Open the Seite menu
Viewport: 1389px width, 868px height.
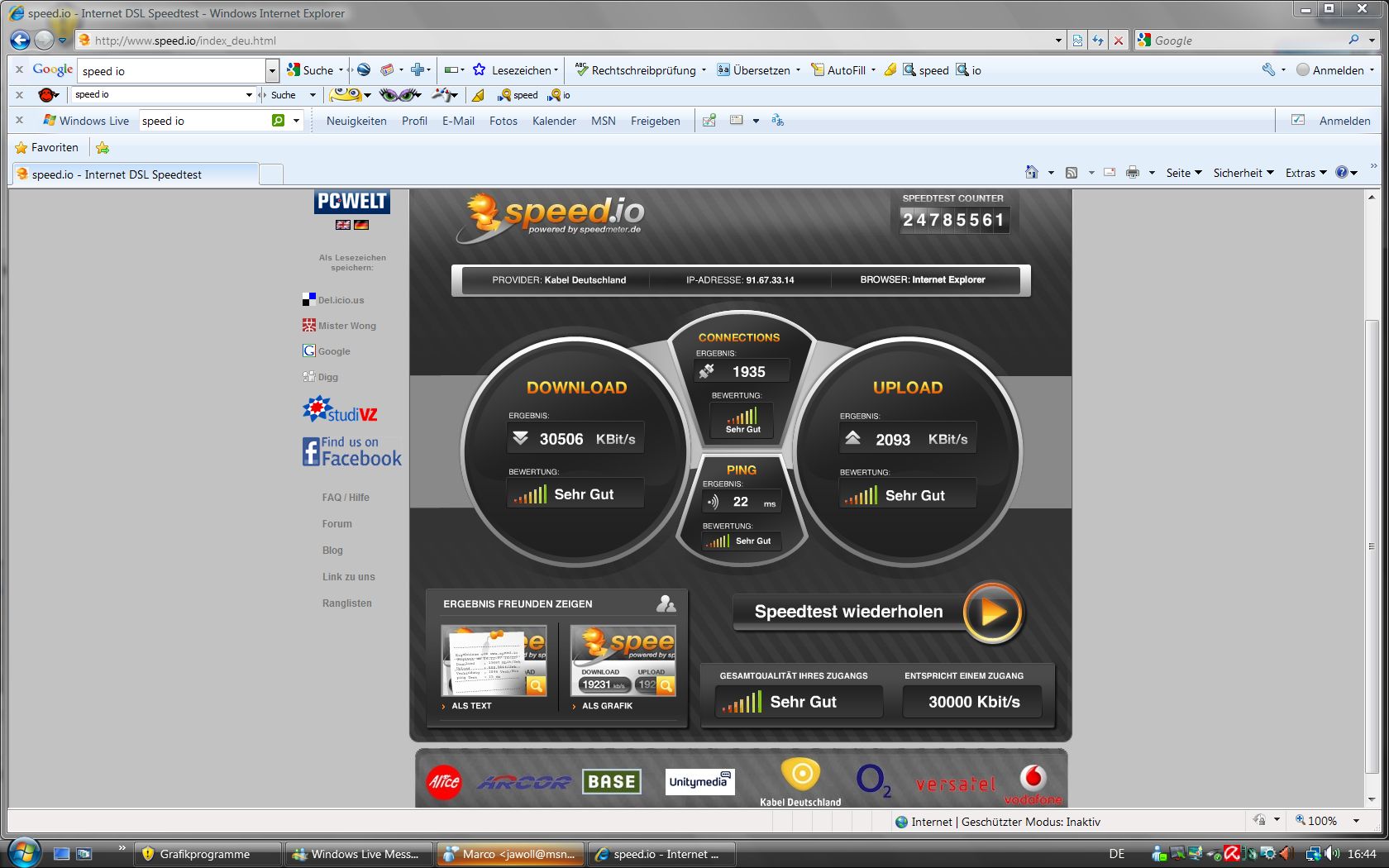(1184, 173)
